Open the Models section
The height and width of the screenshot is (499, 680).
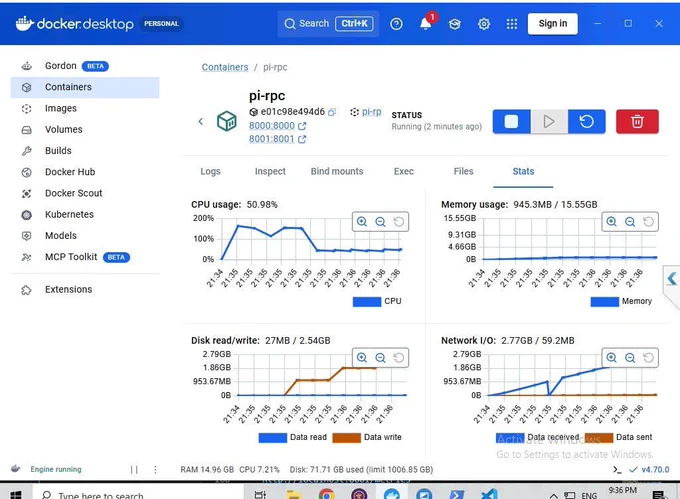click(85, 236)
